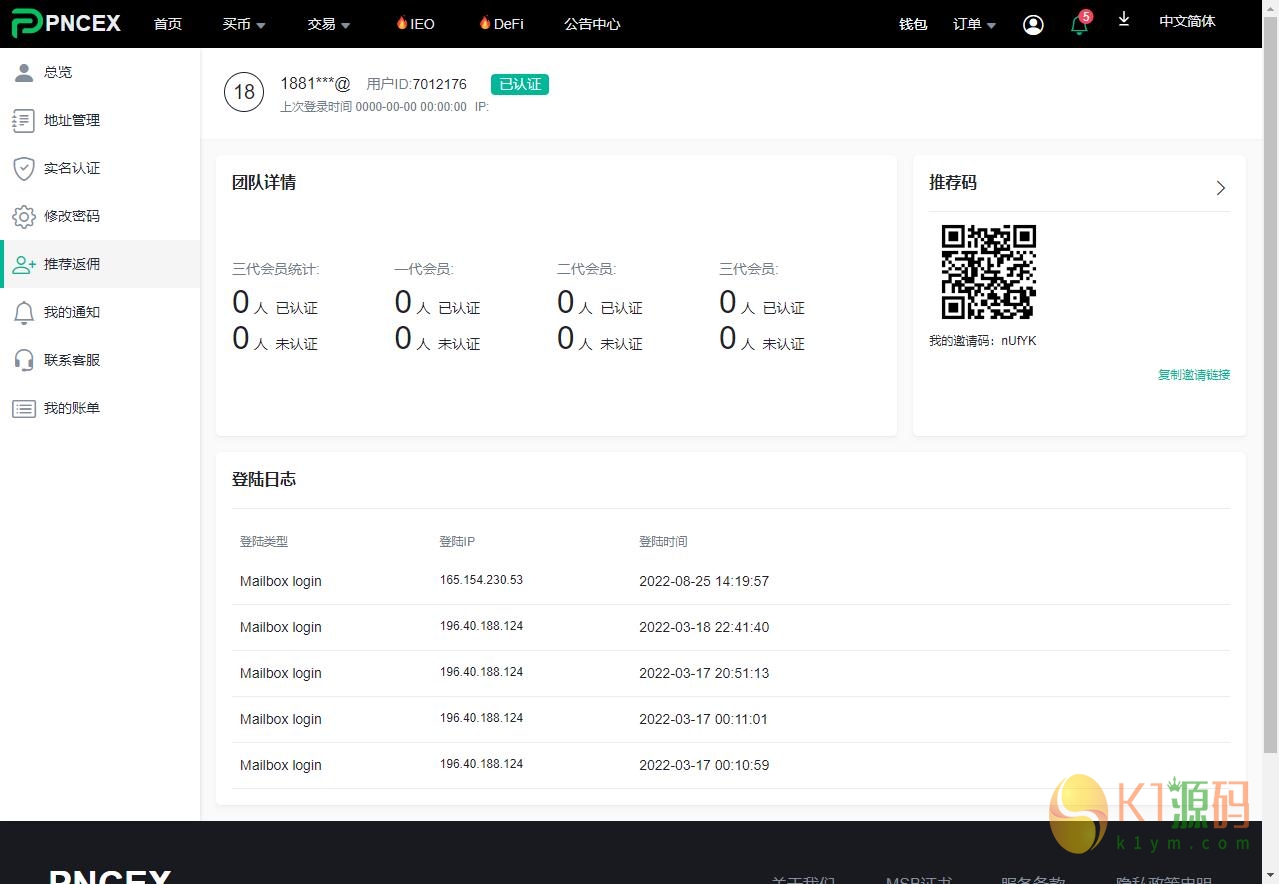
Task: Open the user profile account icon
Action: click(1033, 24)
